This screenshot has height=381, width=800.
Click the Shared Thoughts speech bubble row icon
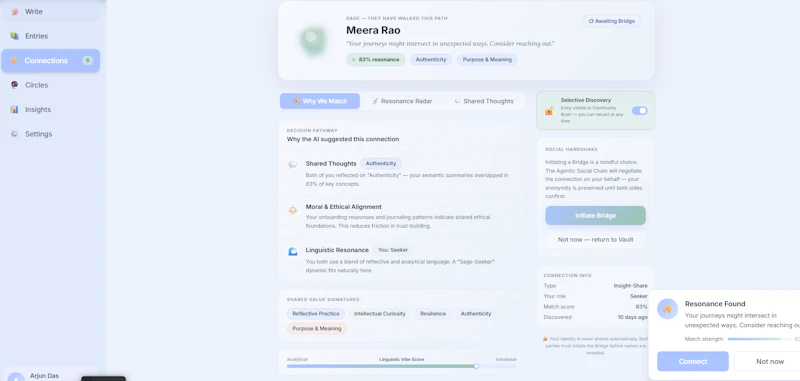coord(293,164)
